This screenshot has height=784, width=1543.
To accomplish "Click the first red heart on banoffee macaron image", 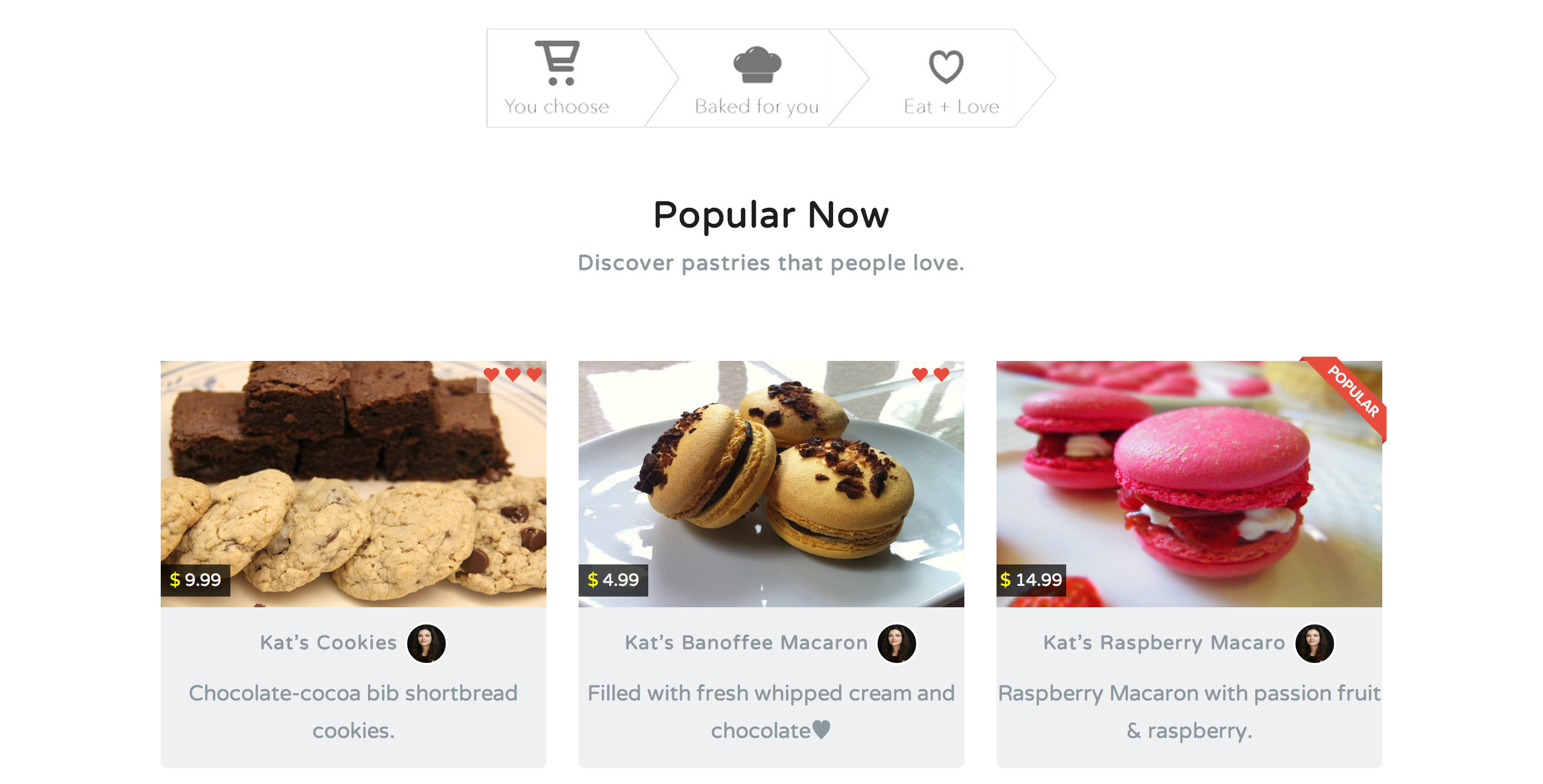I will pyautogui.click(x=920, y=374).
